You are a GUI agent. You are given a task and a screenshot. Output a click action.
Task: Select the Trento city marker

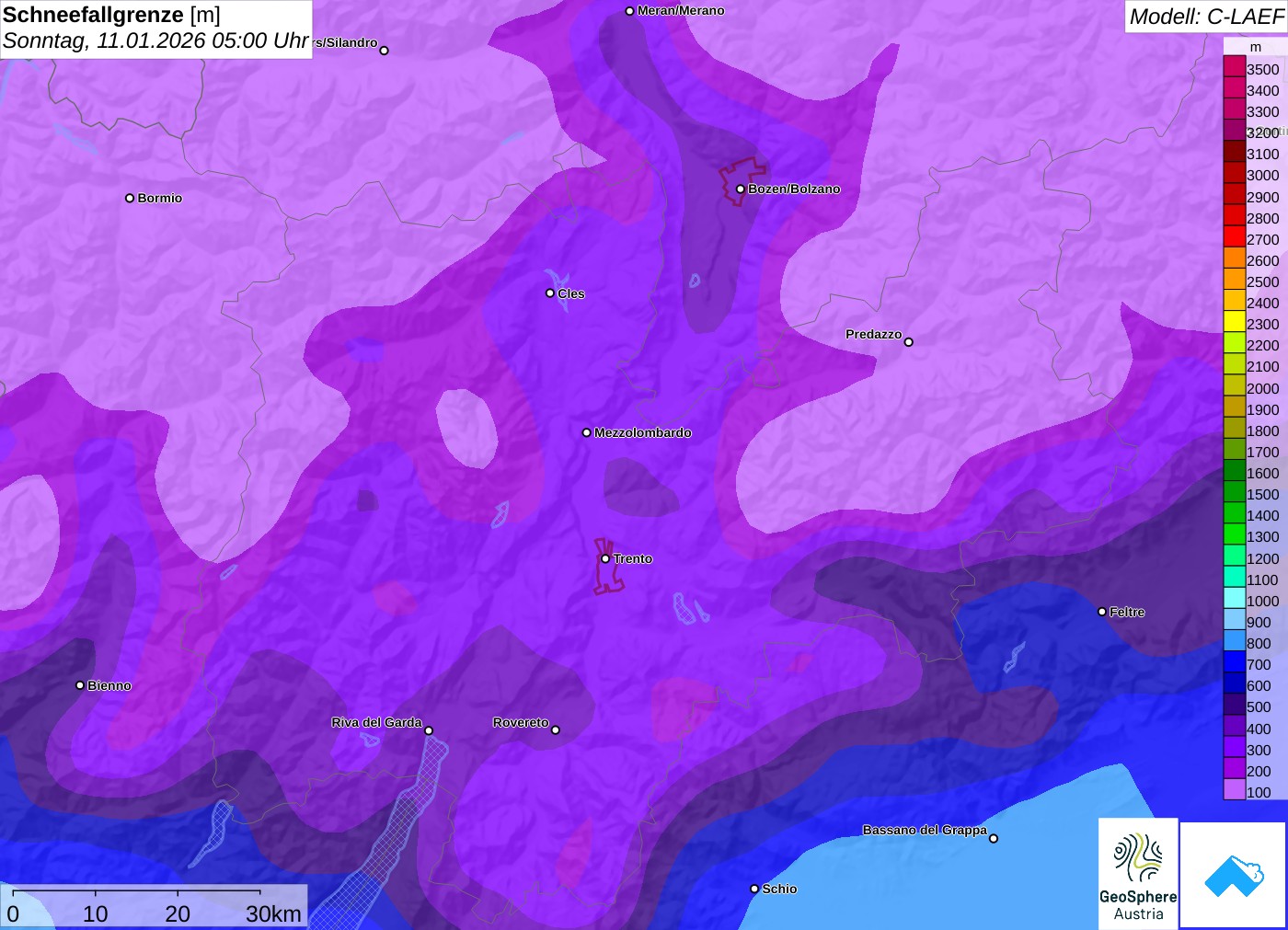pos(605,558)
